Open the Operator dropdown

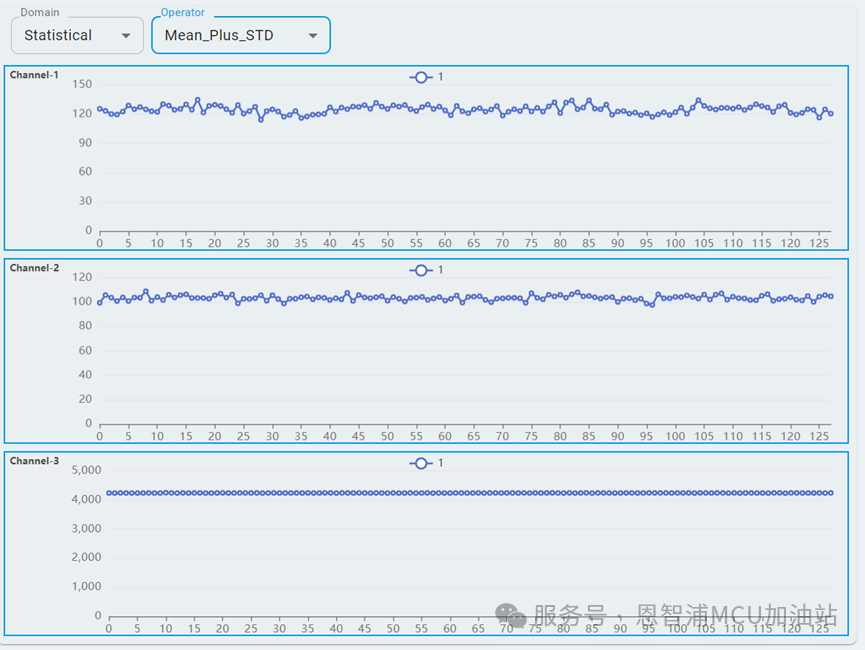click(241, 34)
